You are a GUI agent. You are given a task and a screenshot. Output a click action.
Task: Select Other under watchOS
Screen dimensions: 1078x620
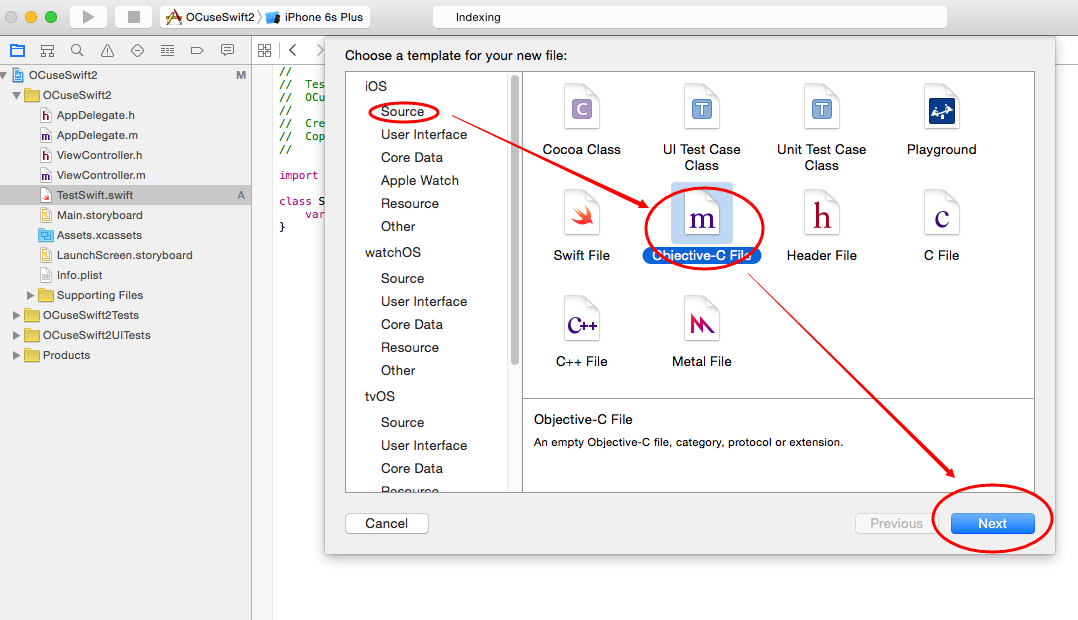coord(398,370)
